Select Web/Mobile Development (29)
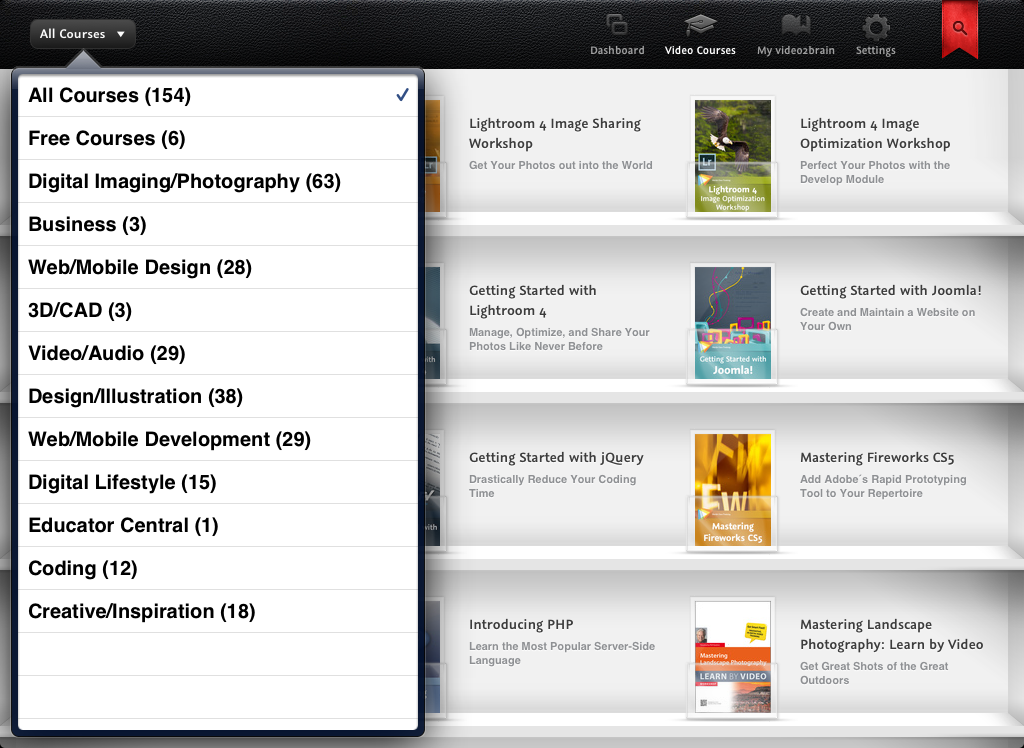 click(x=218, y=440)
